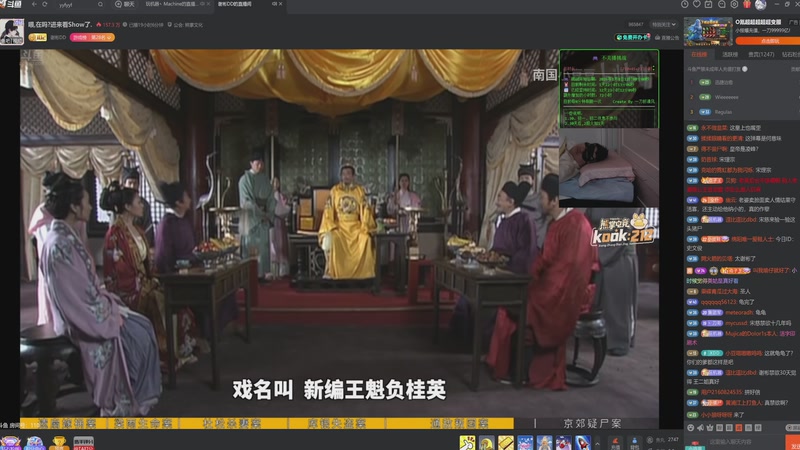Click chat username meteoradh
The width and height of the screenshot is (800, 450).
pos(739,312)
